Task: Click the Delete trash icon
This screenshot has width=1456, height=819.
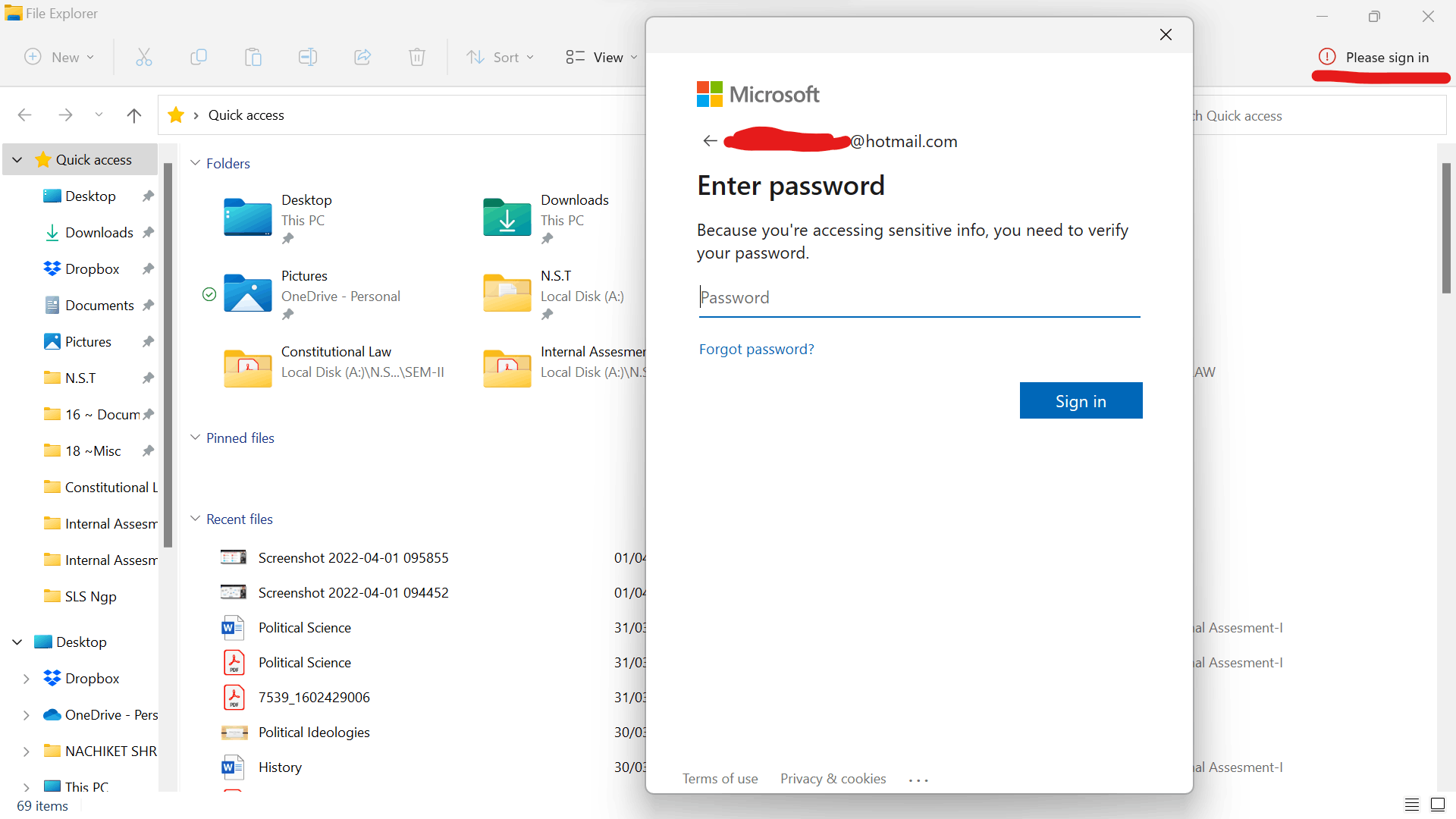Action: (417, 57)
